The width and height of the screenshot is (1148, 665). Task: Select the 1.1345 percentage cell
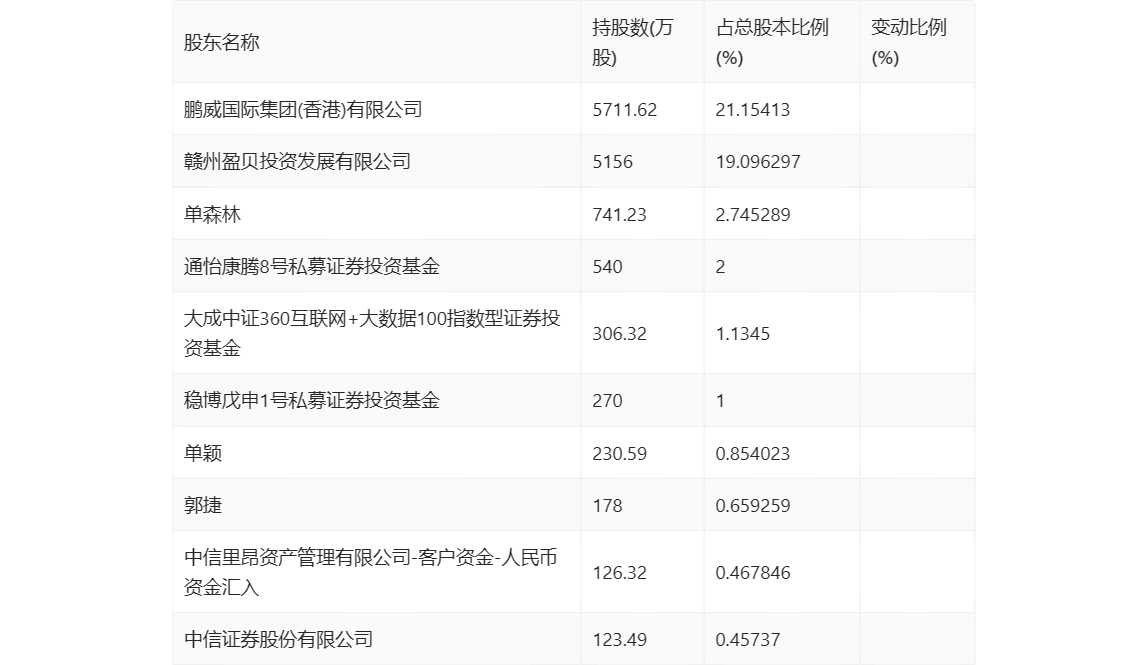(742, 334)
